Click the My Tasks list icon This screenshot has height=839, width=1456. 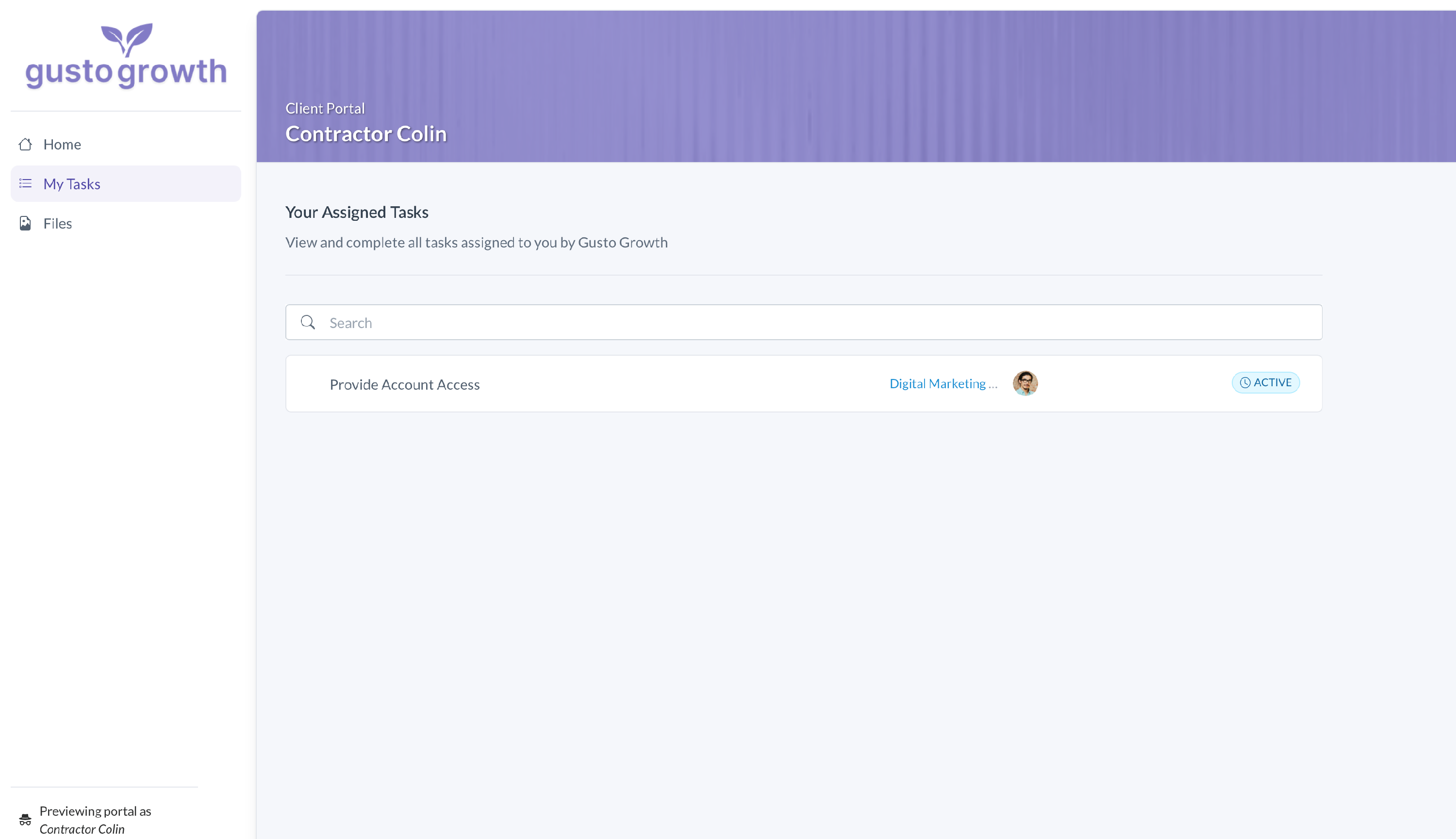tap(25, 183)
